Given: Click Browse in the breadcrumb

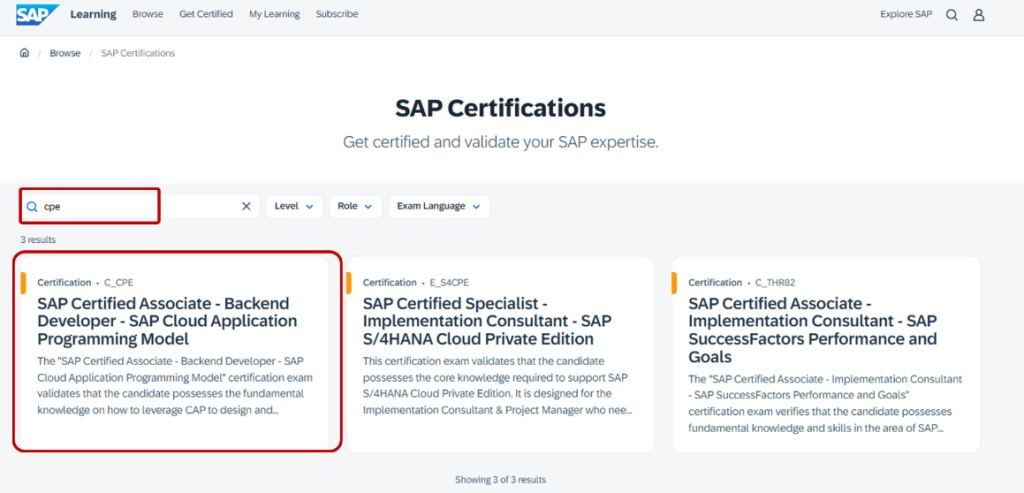Looking at the screenshot, I should pyautogui.click(x=65, y=53).
